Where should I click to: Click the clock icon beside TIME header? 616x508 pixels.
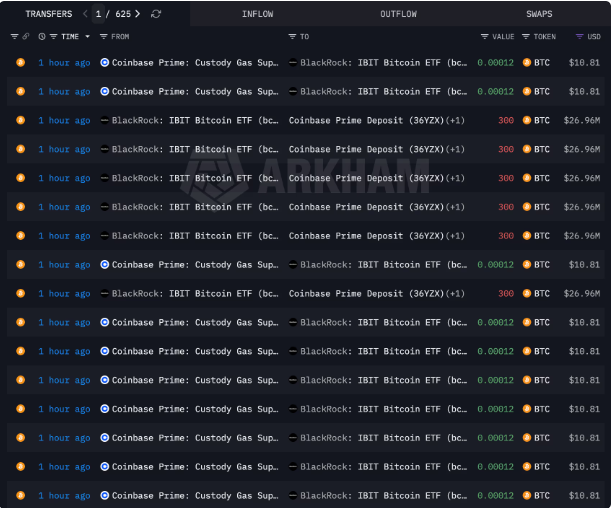42,36
